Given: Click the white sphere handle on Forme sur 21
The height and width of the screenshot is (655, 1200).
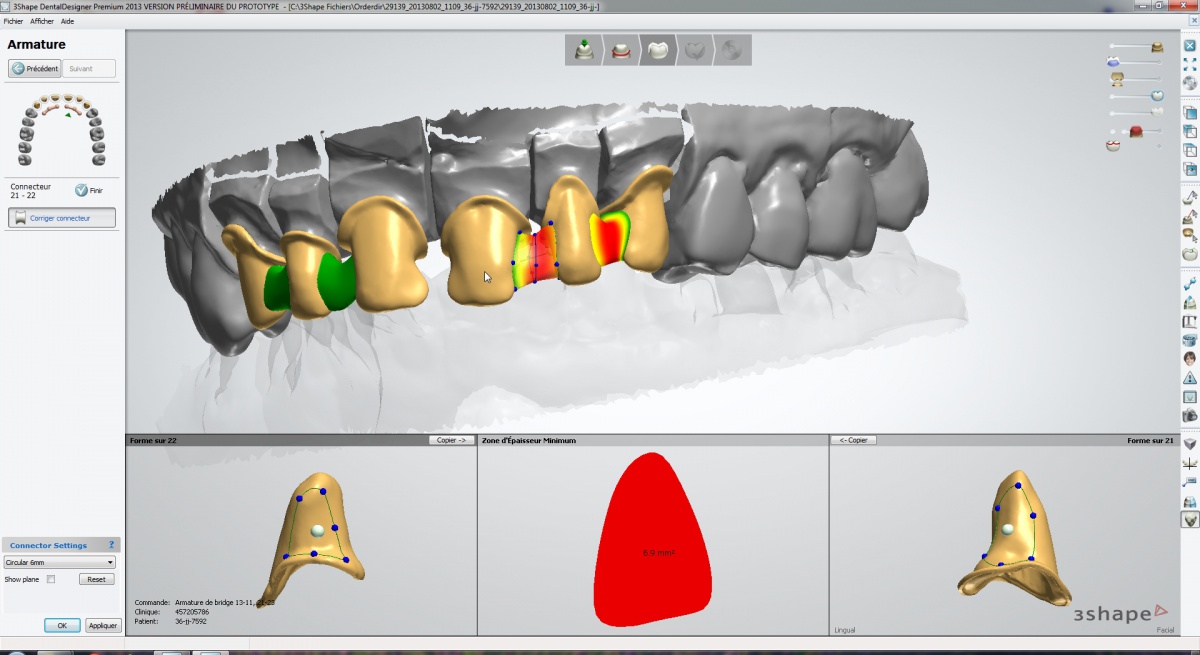Looking at the screenshot, I should click(1008, 529).
